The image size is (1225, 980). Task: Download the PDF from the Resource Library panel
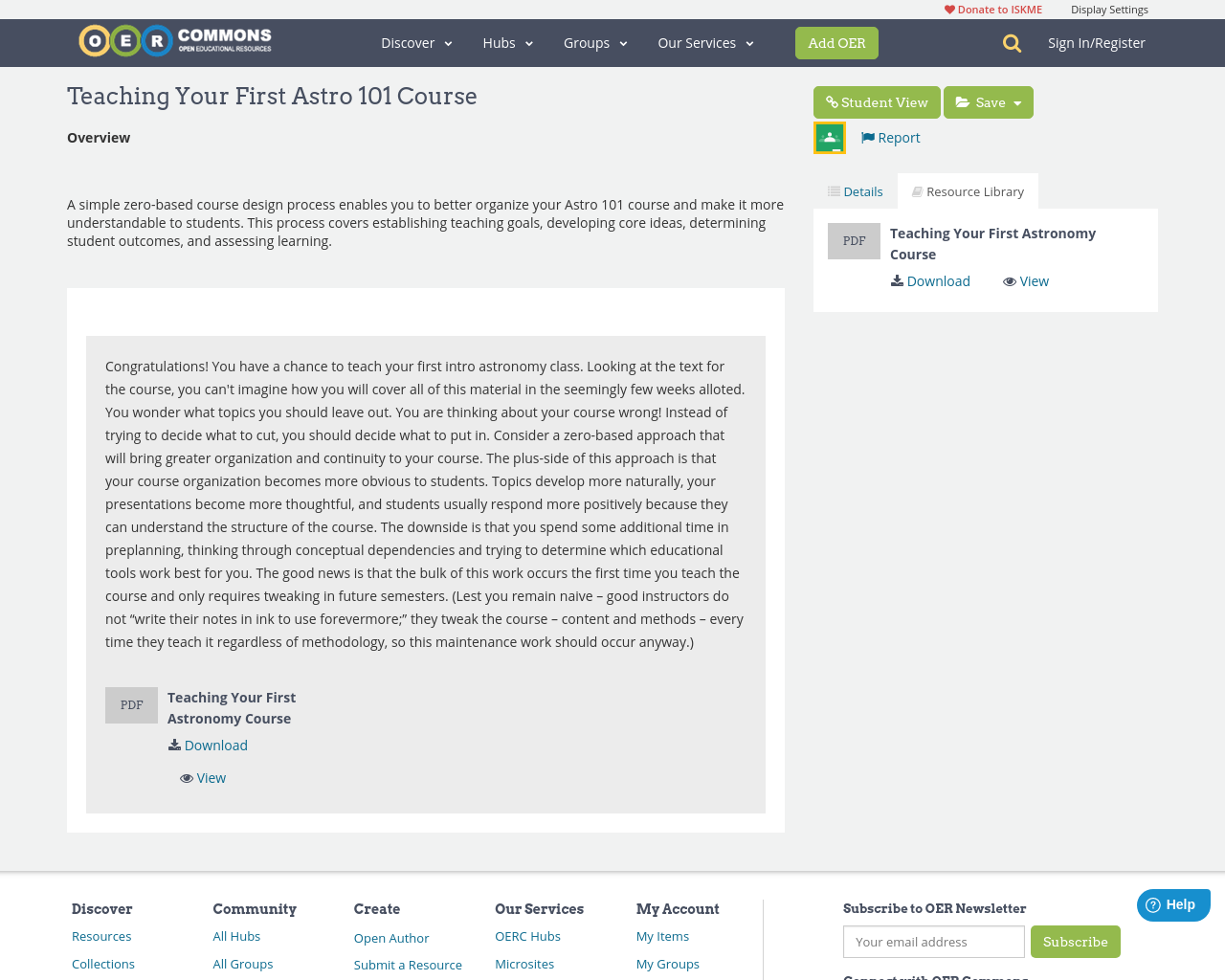(x=930, y=281)
